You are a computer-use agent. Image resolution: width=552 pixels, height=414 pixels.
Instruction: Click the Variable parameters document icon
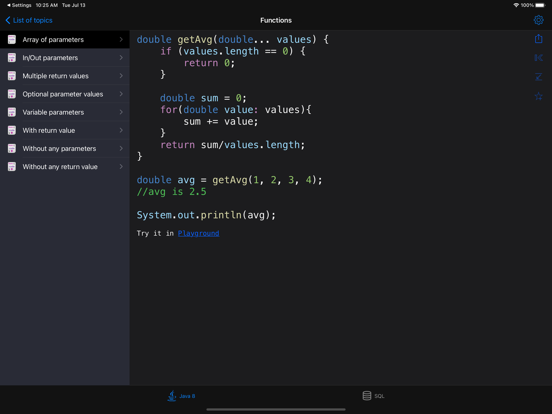(12, 112)
